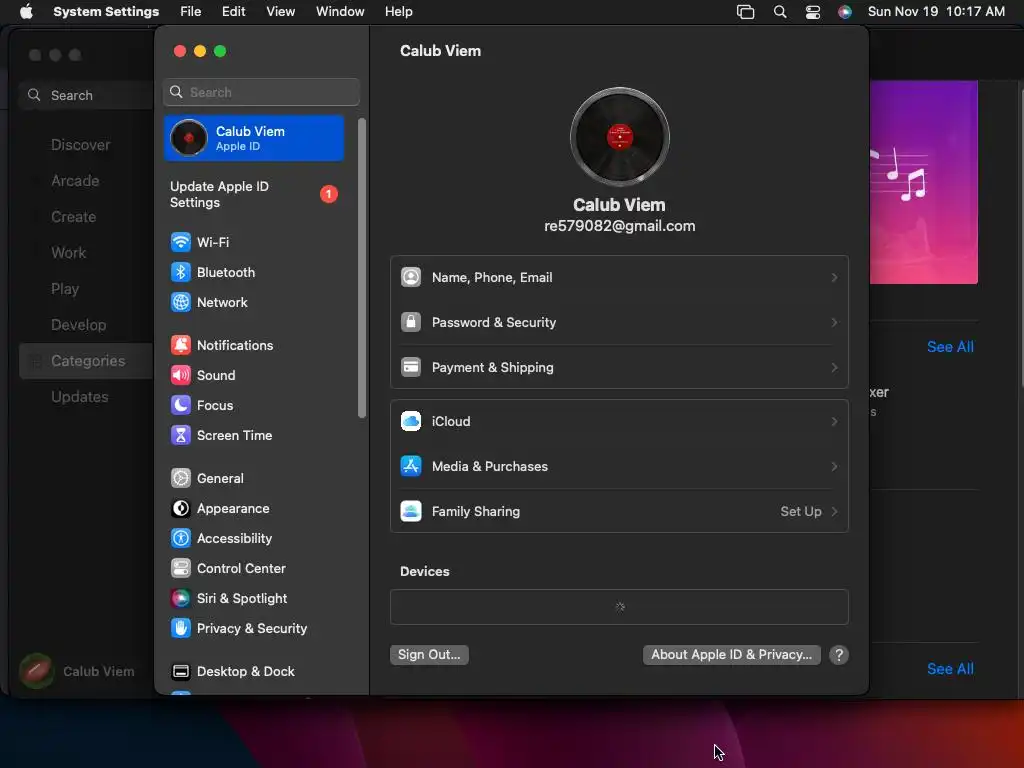Select Categories in App Store sidebar
1024x768 pixels.
click(x=86, y=361)
